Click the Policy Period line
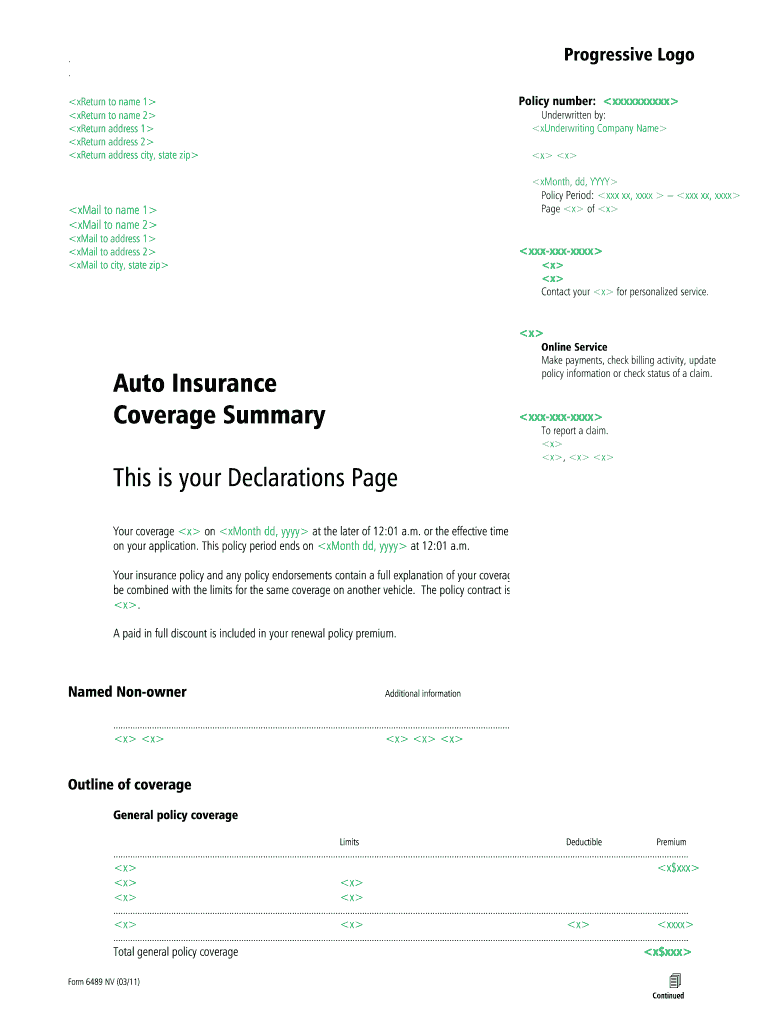The height and width of the screenshot is (1024, 770). tap(640, 195)
